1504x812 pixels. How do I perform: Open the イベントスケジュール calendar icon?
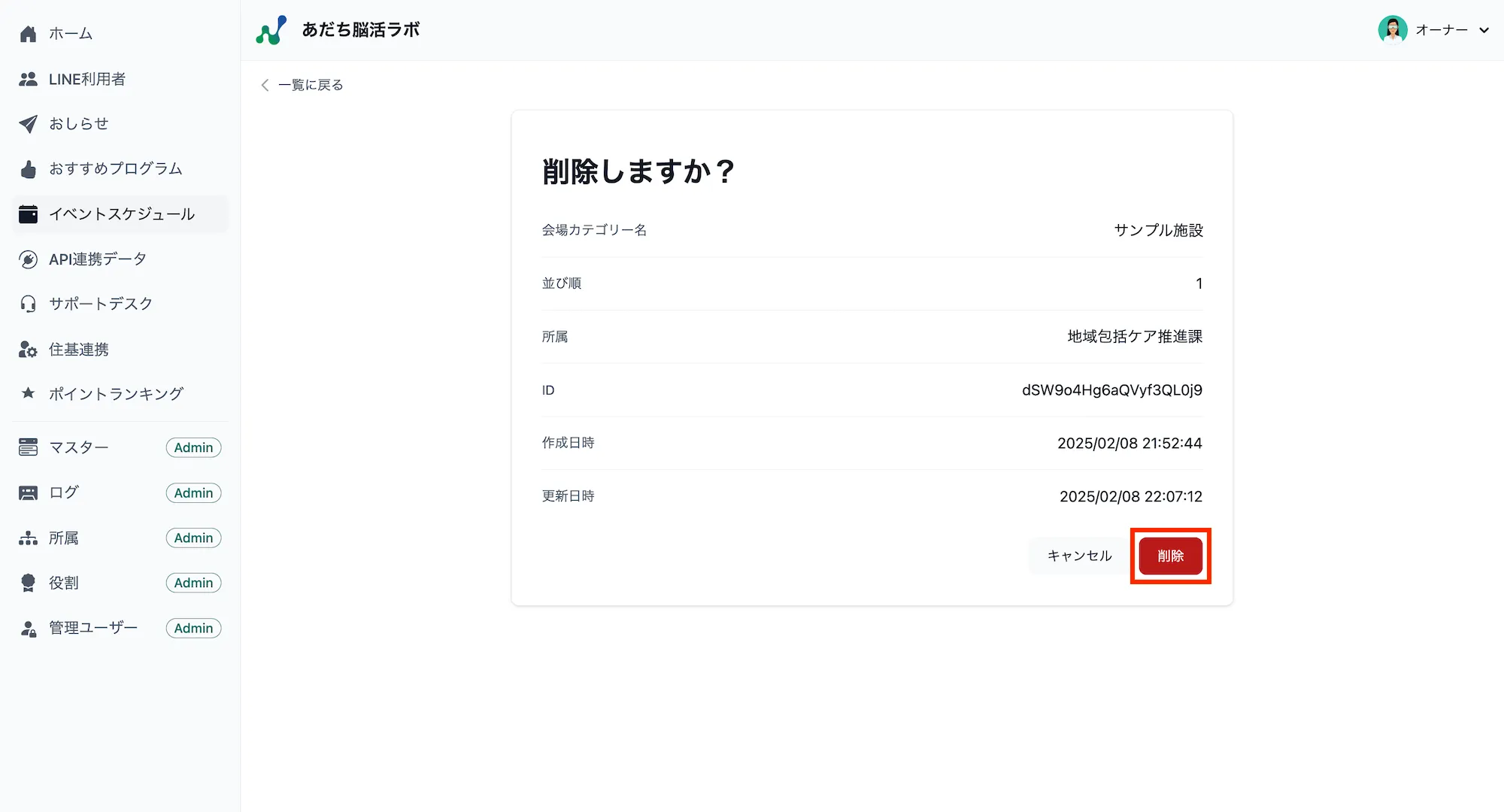[28, 214]
